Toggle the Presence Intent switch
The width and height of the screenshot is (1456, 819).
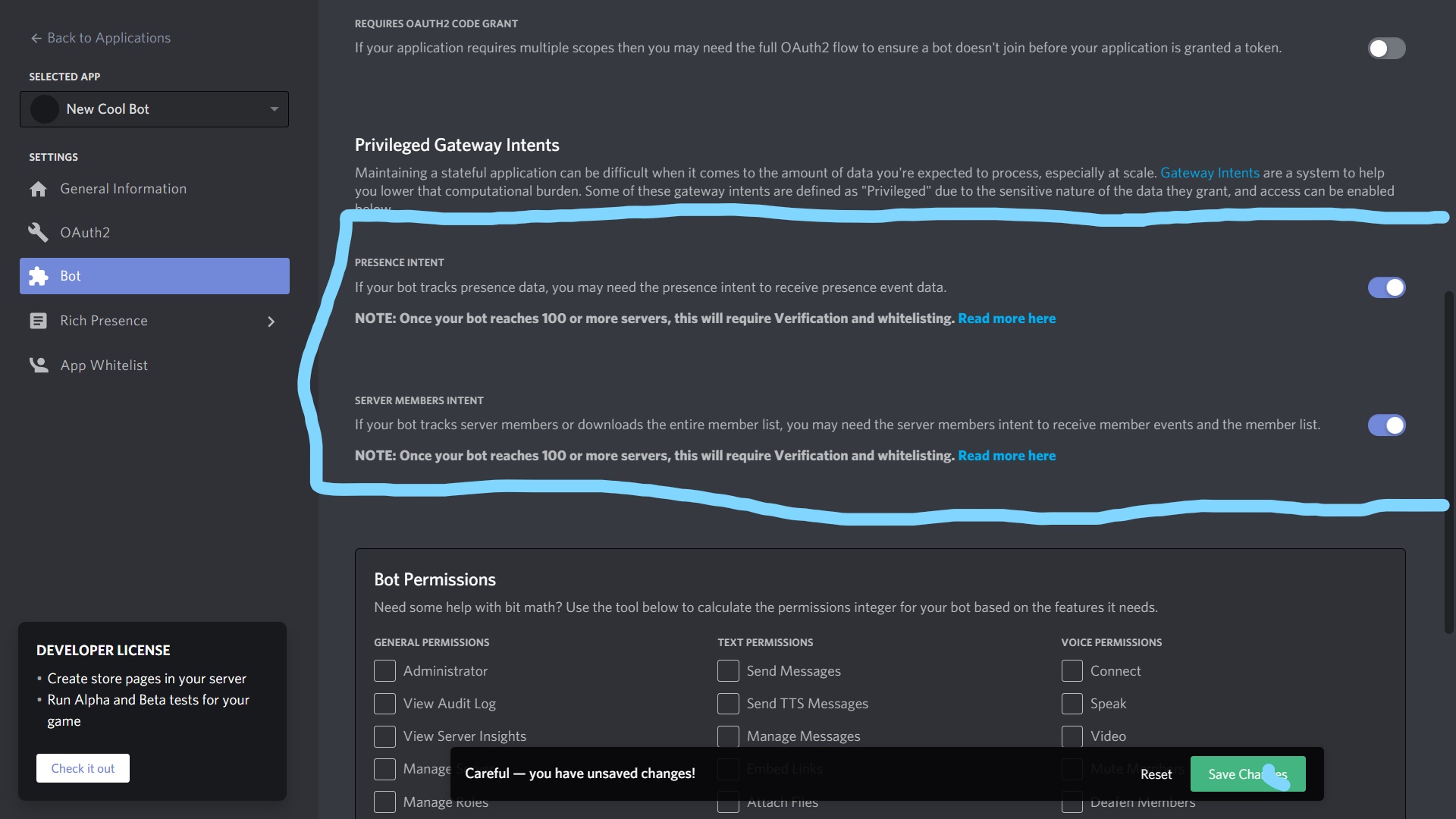(x=1386, y=287)
